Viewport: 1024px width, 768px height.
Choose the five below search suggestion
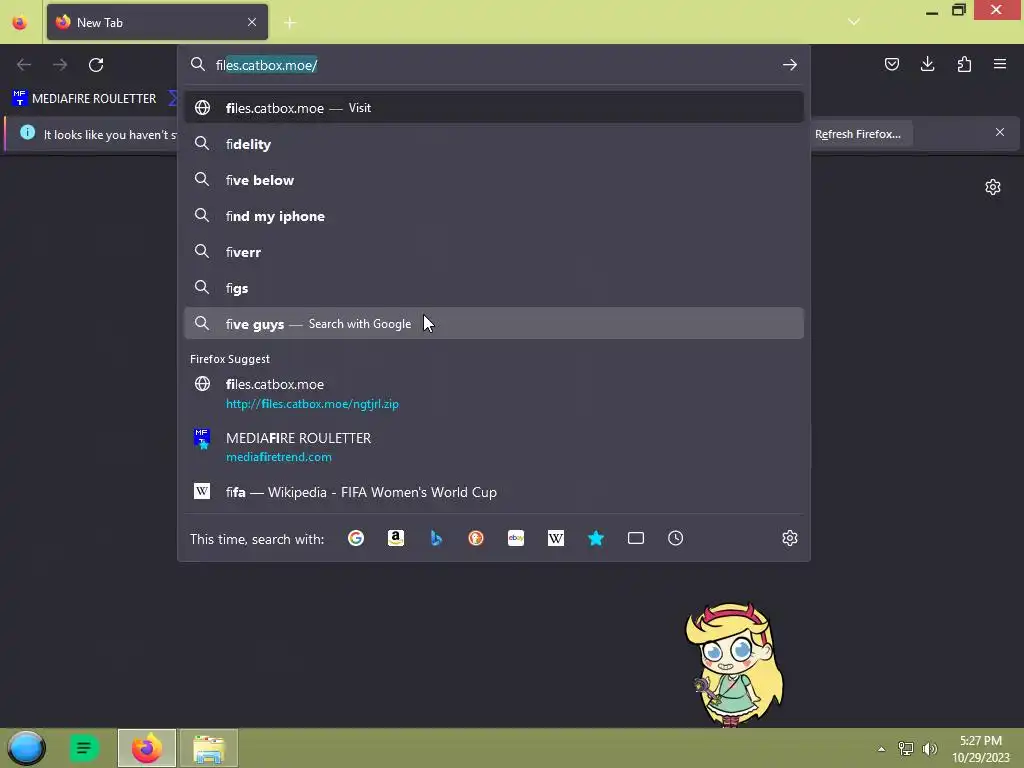494,180
